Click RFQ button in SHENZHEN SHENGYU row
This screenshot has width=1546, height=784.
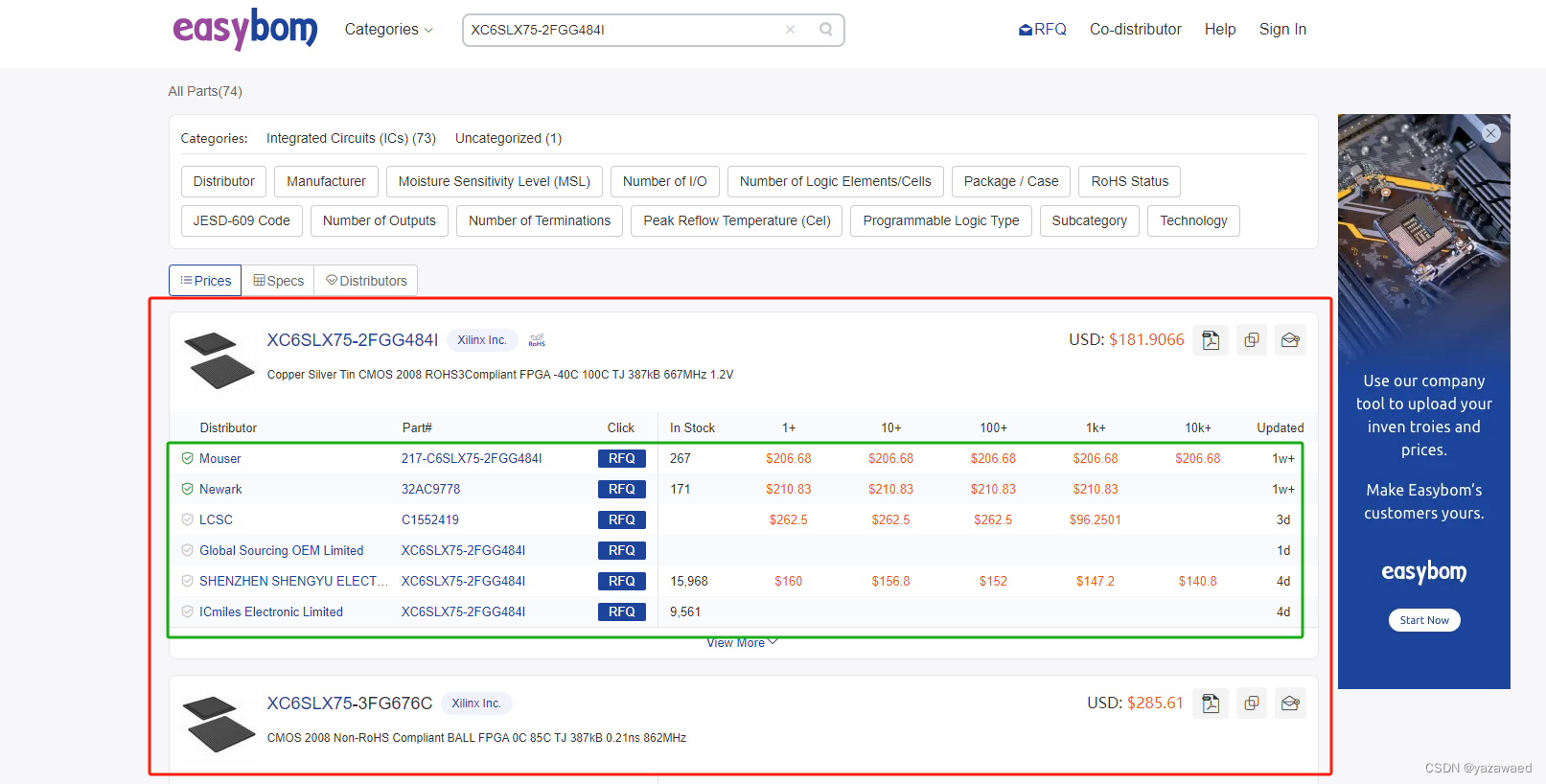[x=621, y=581]
